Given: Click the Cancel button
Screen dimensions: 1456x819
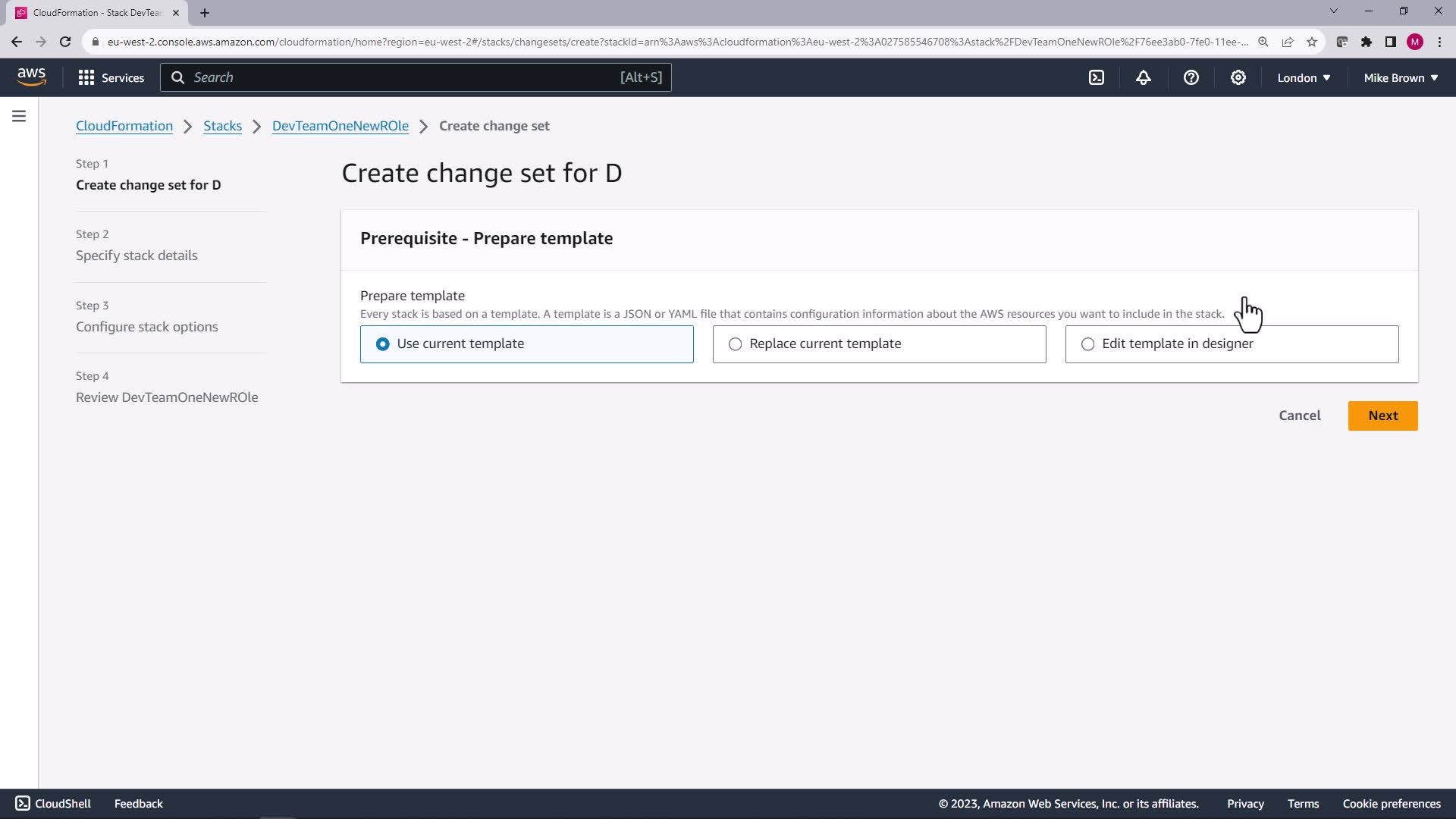Looking at the screenshot, I should tap(1299, 416).
